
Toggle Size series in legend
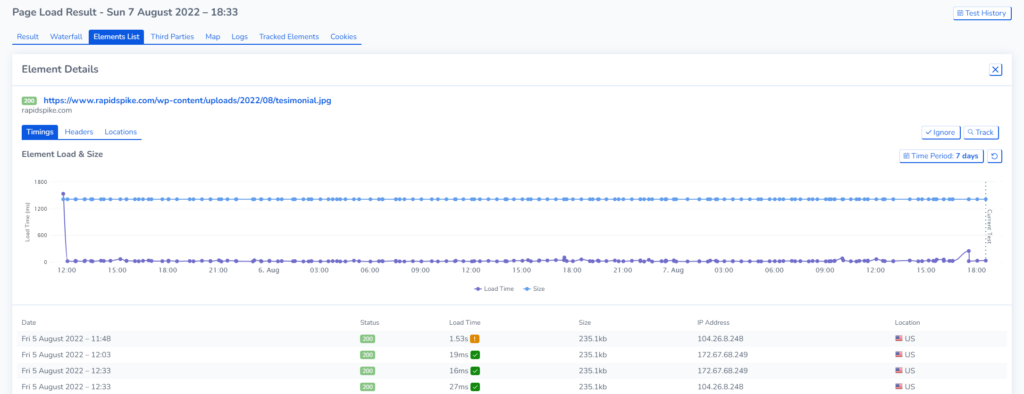point(534,288)
